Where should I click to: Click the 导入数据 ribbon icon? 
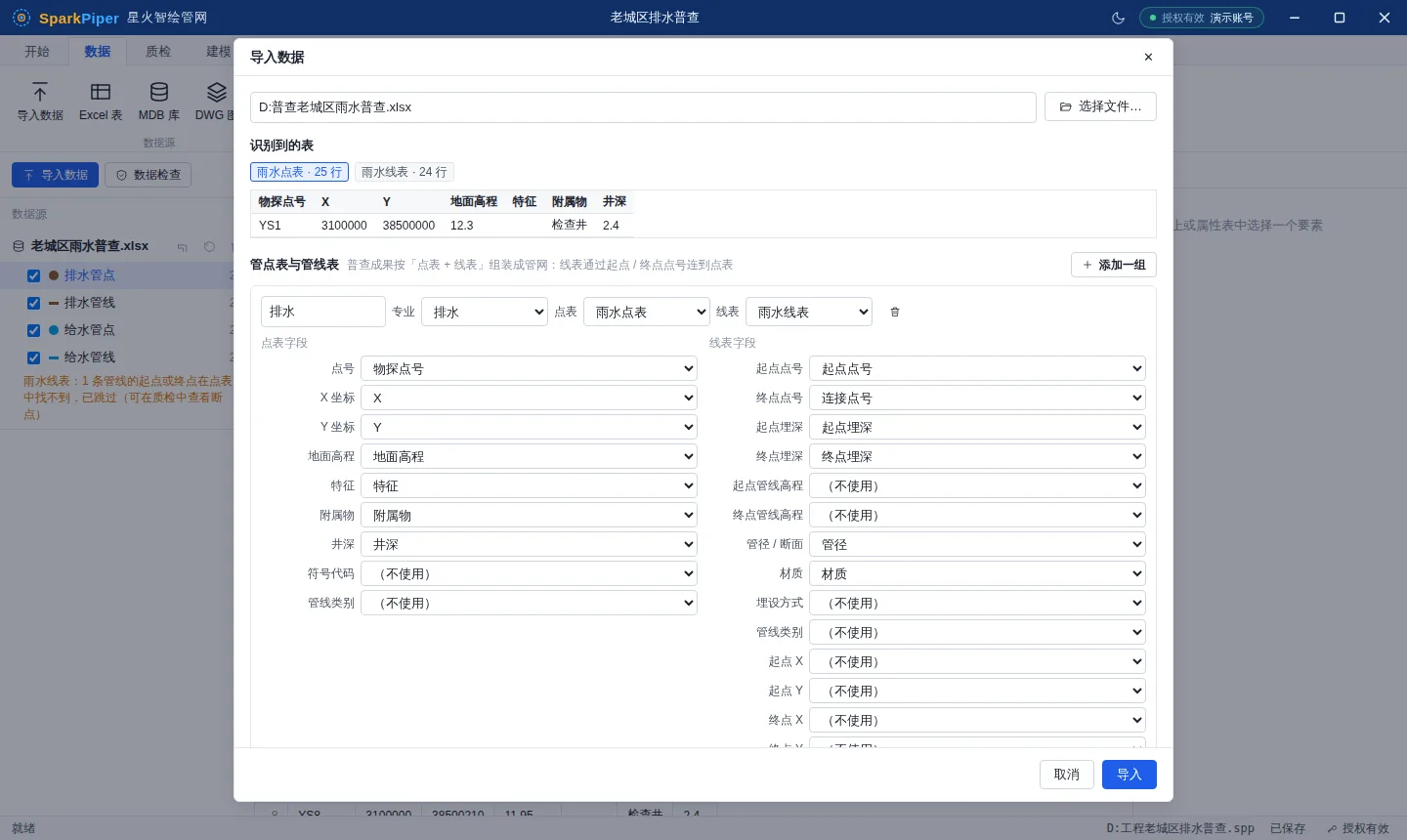coord(40,102)
